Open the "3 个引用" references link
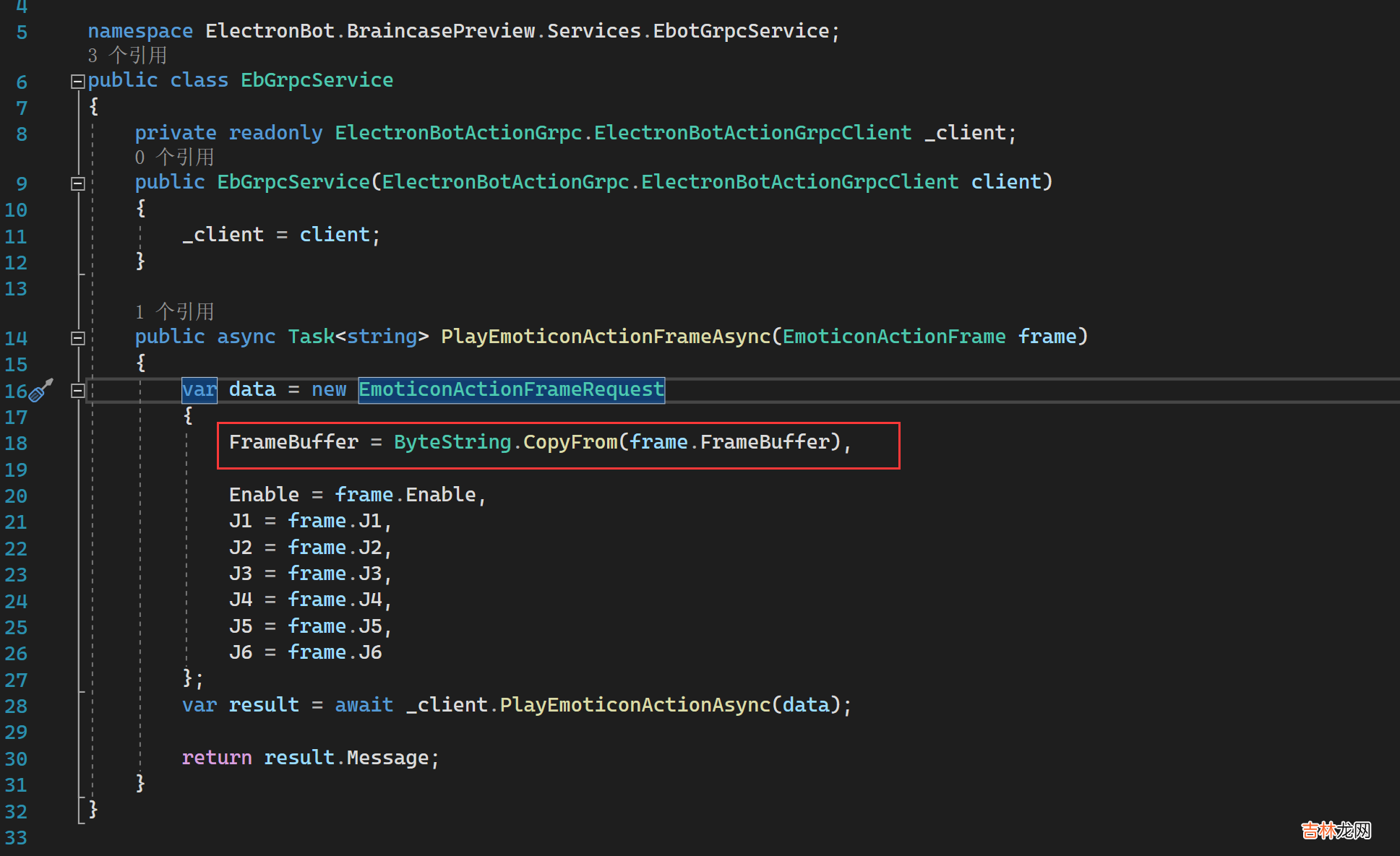Screen dimensions: 1400x856 pos(127,56)
